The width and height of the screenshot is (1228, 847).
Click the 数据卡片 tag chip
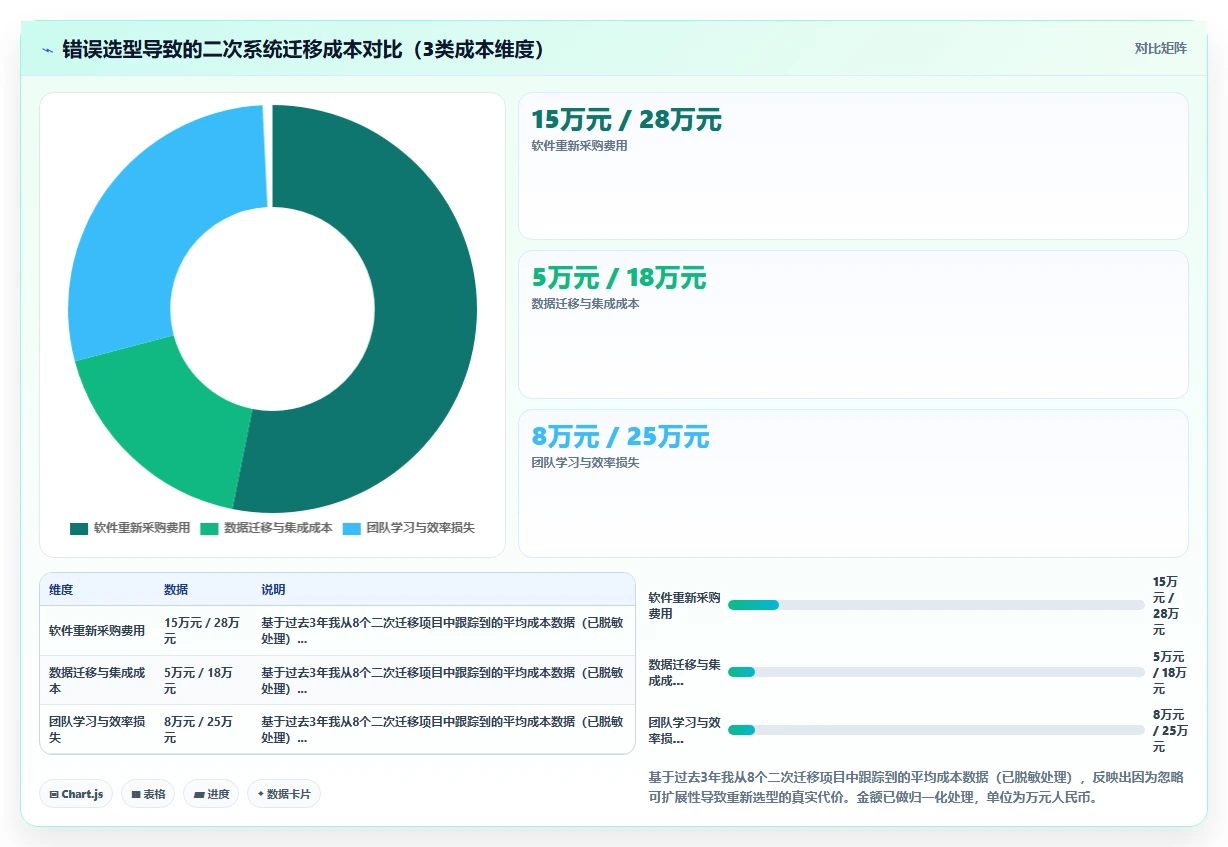284,794
